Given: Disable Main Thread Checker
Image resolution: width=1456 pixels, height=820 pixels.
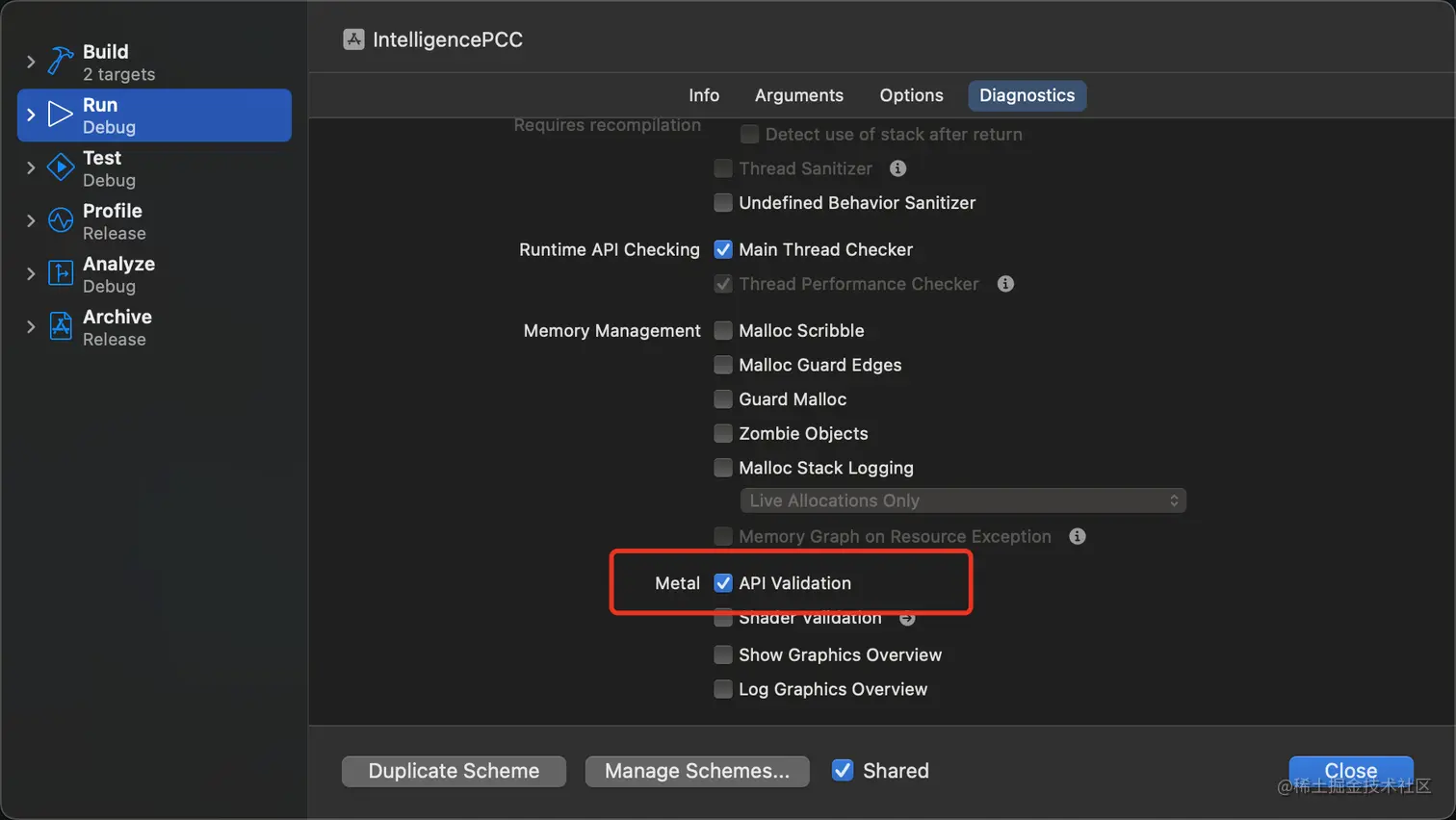Looking at the screenshot, I should pyautogui.click(x=723, y=249).
